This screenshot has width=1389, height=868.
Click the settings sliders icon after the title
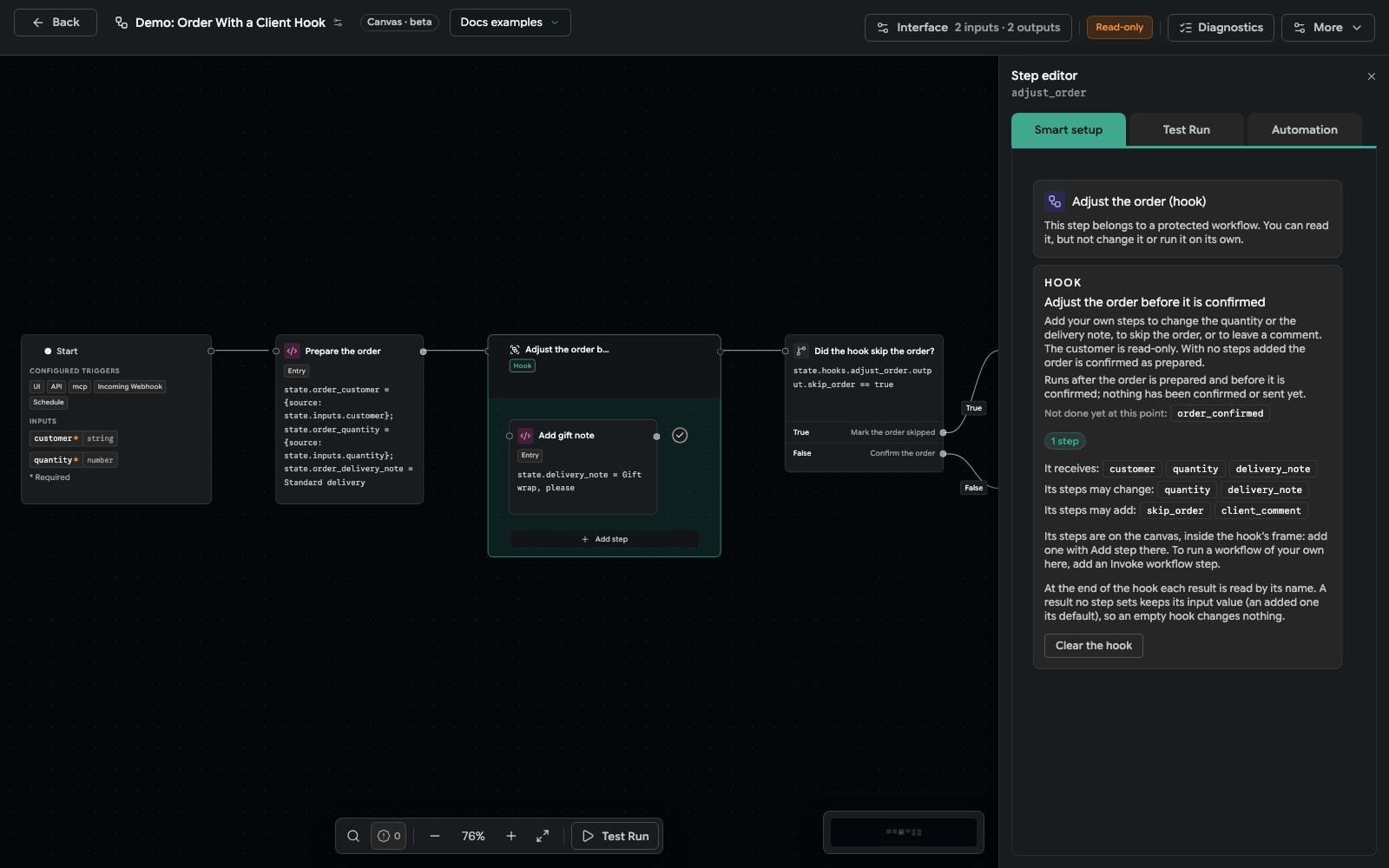pyautogui.click(x=338, y=23)
